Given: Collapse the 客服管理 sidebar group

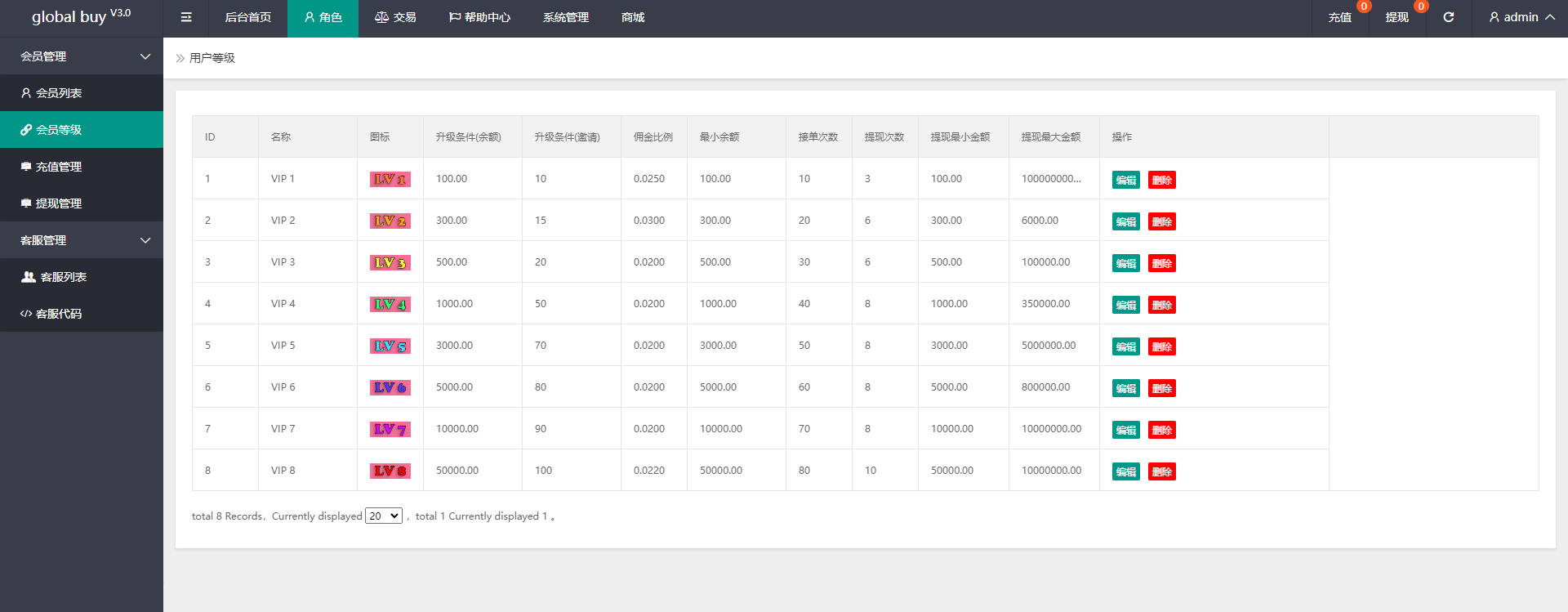Looking at the screenshot, I should pos(82,240).
